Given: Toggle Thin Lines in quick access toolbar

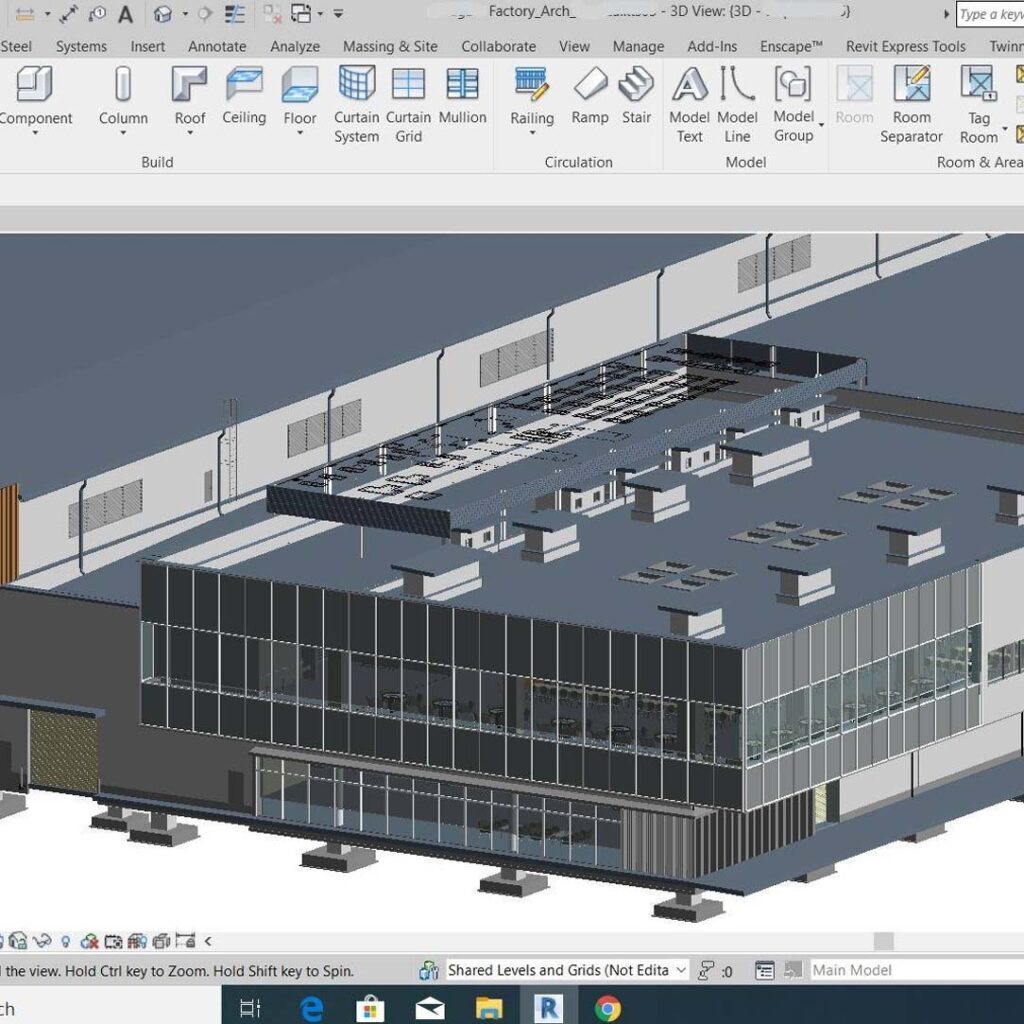Looking at the screenshot, I should [x=234, y=14].
